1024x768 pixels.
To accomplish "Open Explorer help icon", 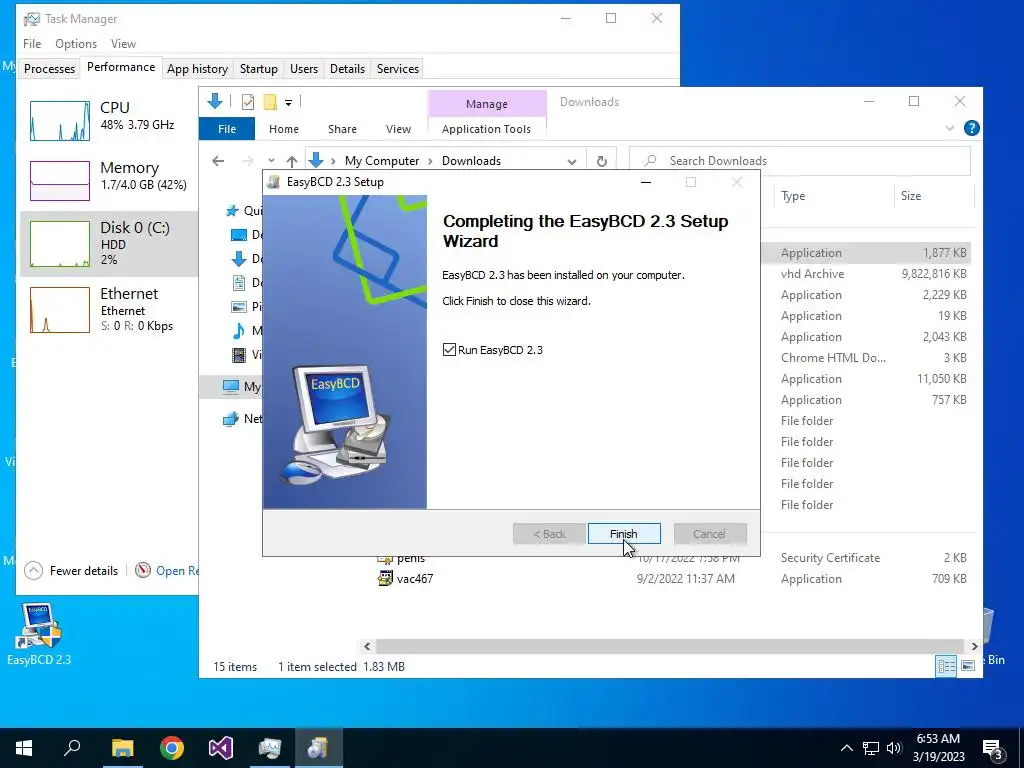I will [971, 129].
